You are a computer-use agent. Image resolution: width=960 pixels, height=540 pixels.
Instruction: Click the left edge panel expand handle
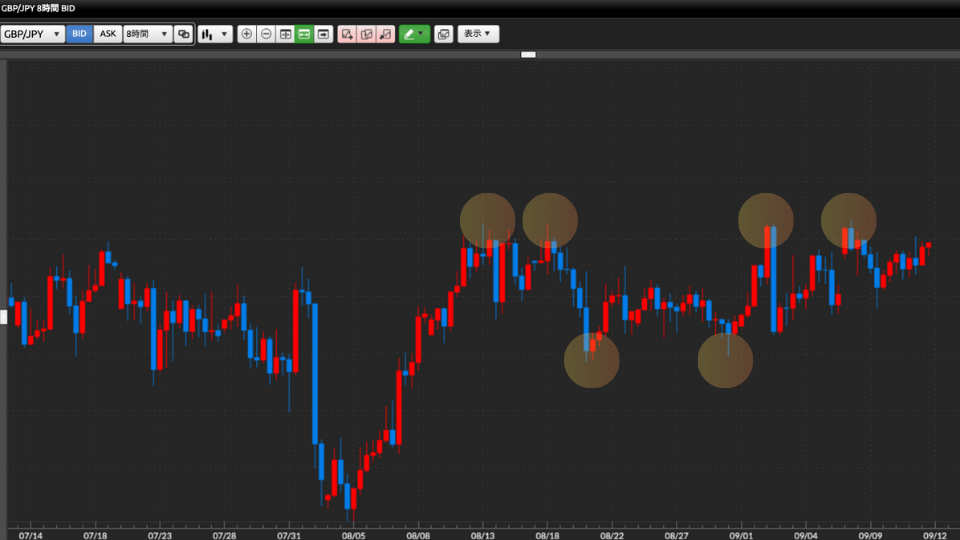coord(3,317)
